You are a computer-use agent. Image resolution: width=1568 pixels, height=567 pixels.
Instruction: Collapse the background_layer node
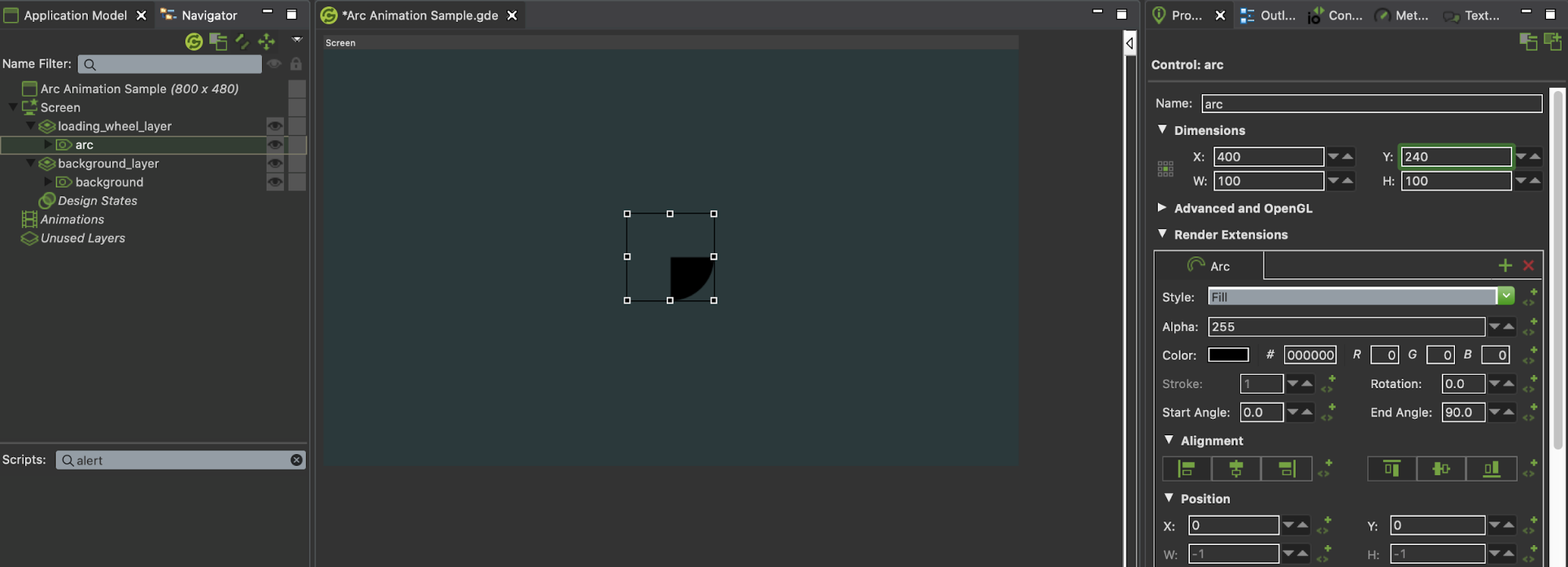point(31,163)
